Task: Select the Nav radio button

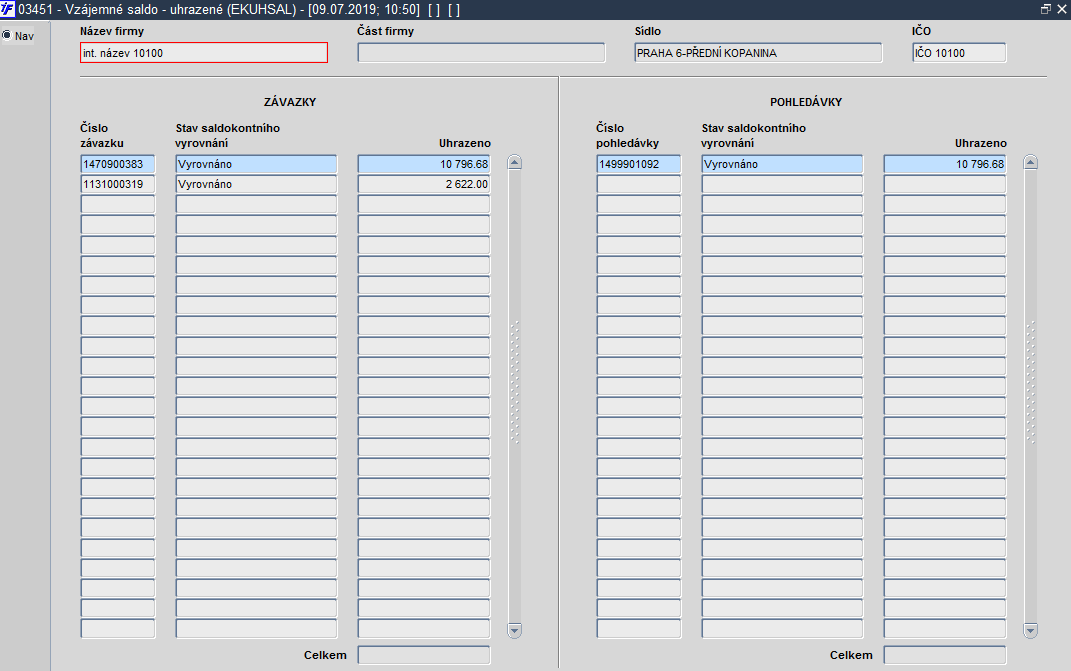Action: point(7,35)
